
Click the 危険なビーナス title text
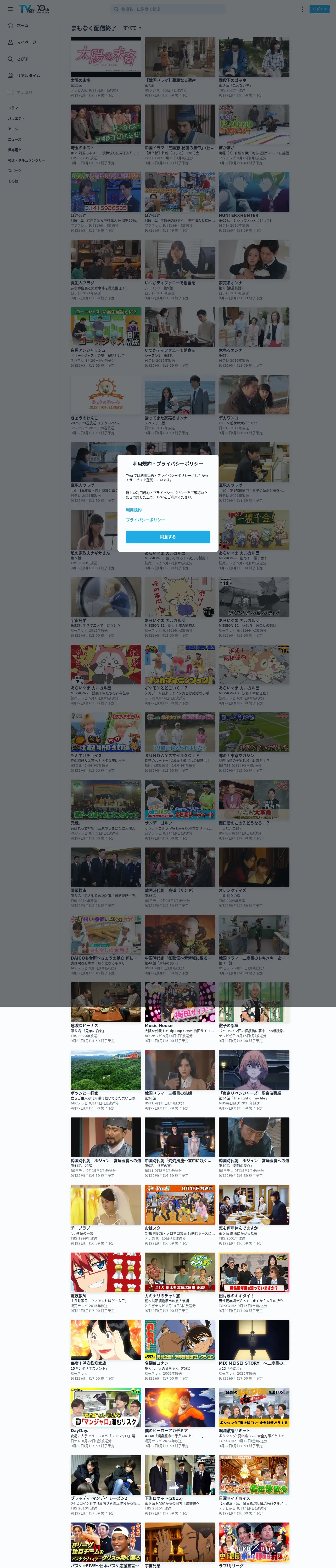(x=84, y=1026)
